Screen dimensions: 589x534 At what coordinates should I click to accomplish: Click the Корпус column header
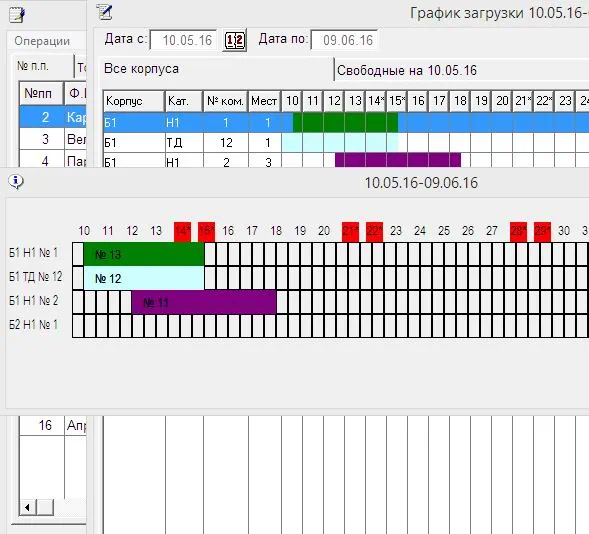pos(134,101)
